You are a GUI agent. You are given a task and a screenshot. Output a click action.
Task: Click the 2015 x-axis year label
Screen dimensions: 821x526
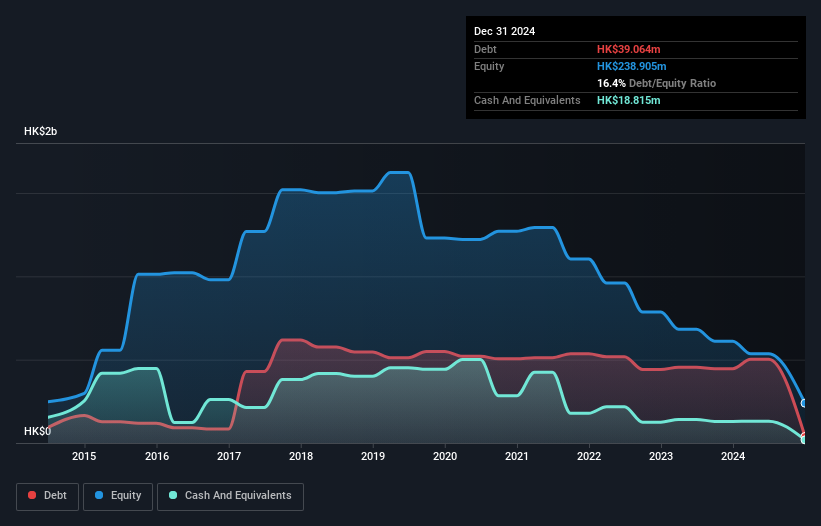click(x=84, y=456)
